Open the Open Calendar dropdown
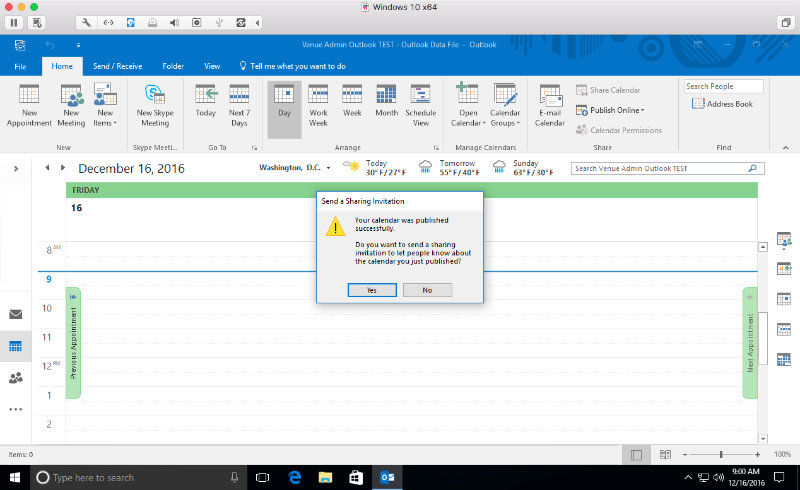 (468, 106)
